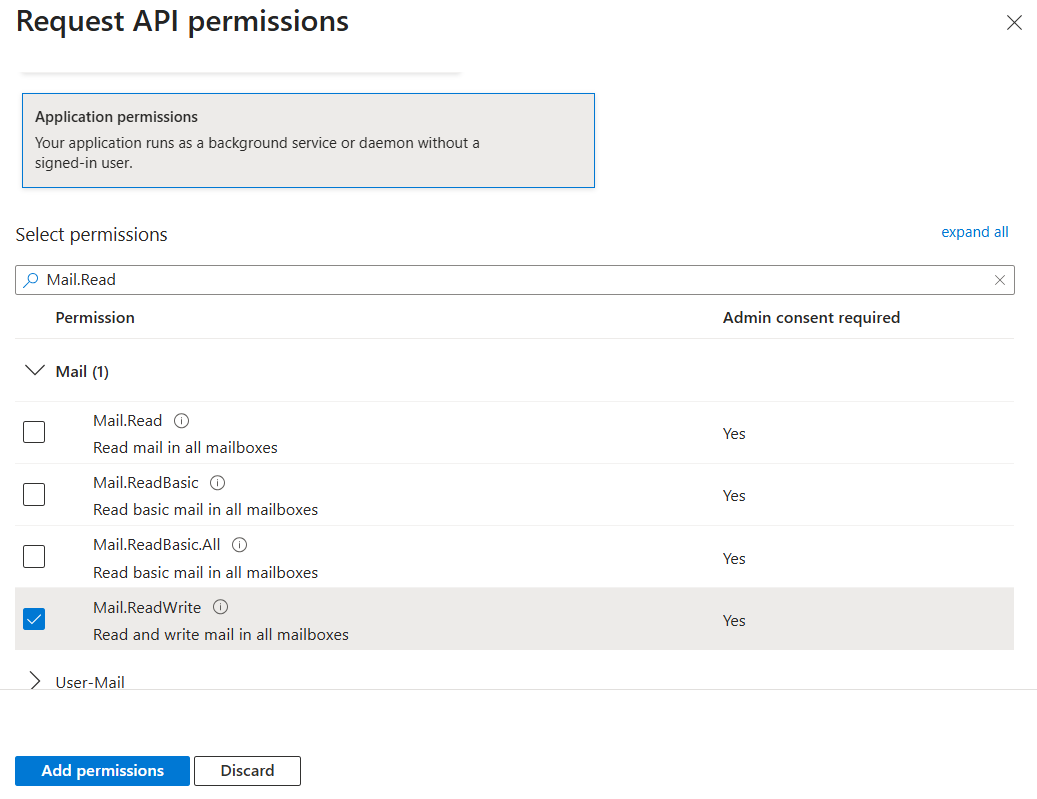1037x799 pixels.
Task: Click the info icon next to Mail.Read
Action: coord(181,421)
